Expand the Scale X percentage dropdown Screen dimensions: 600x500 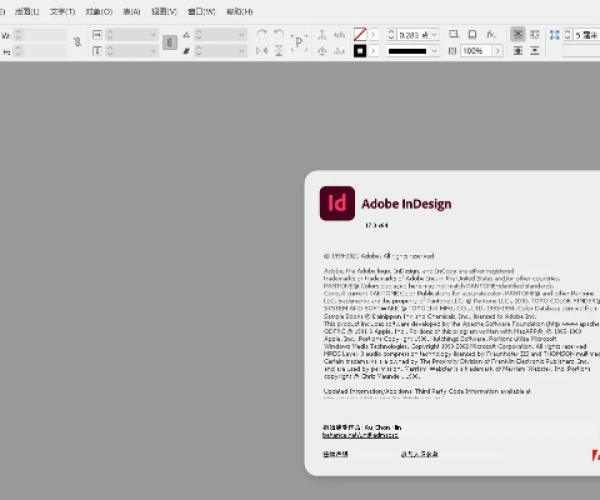pyautogui.click(x=153, y=35)
